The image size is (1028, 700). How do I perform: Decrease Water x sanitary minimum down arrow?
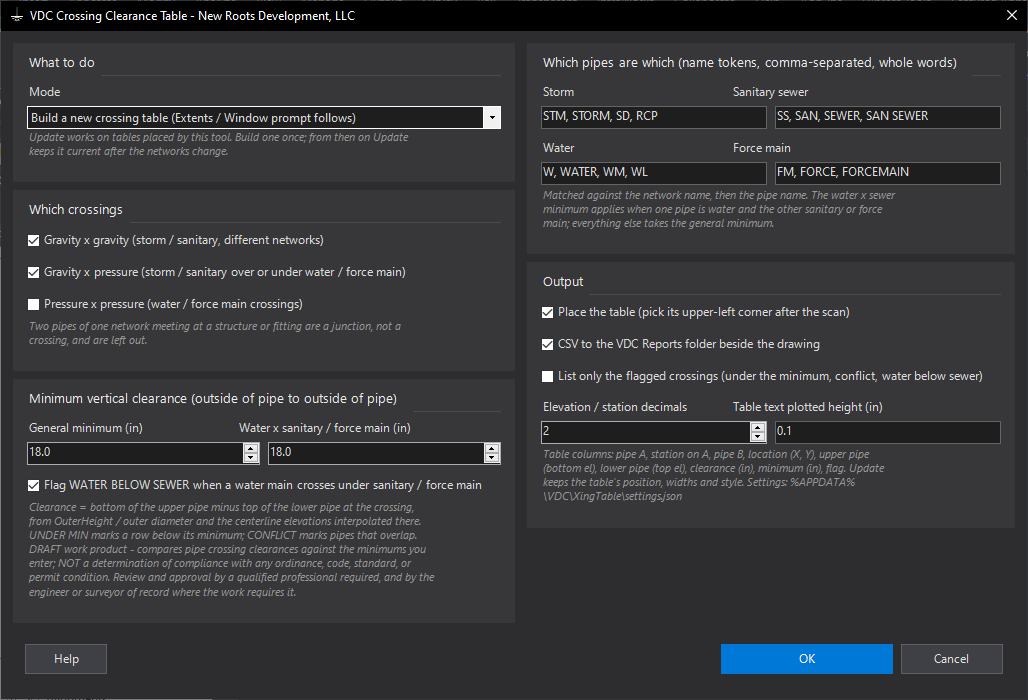click(x=492, y=458)
